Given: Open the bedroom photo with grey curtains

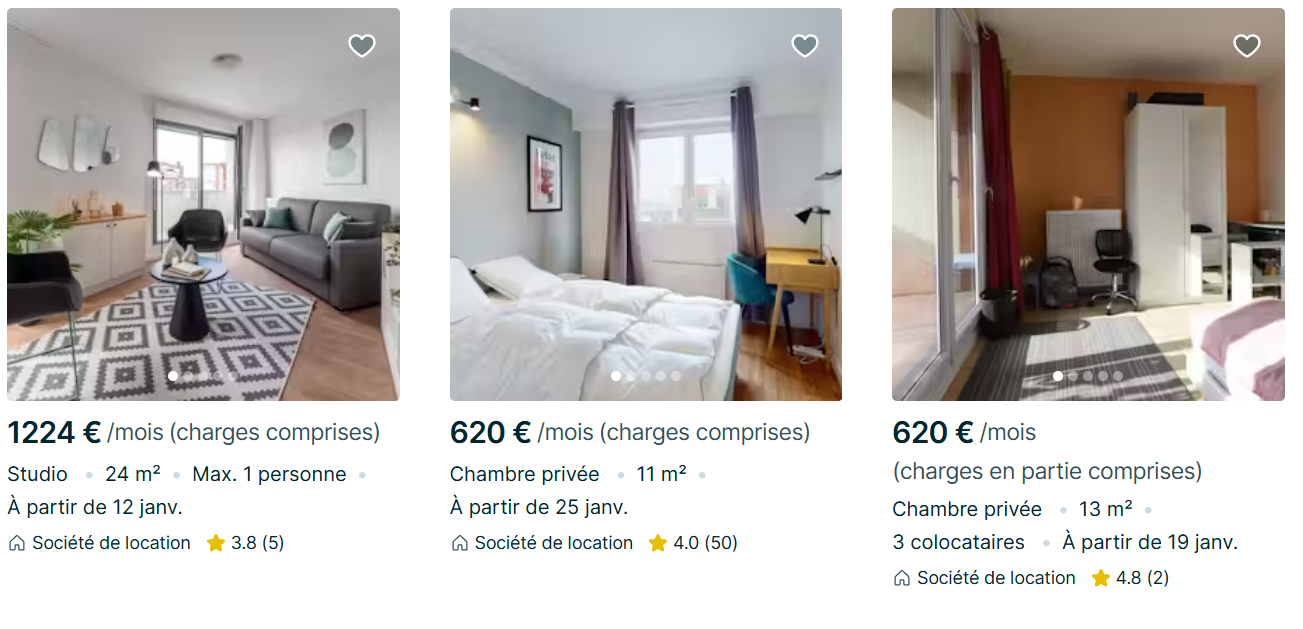Looking at the screenshot, I should click(646, 200).
